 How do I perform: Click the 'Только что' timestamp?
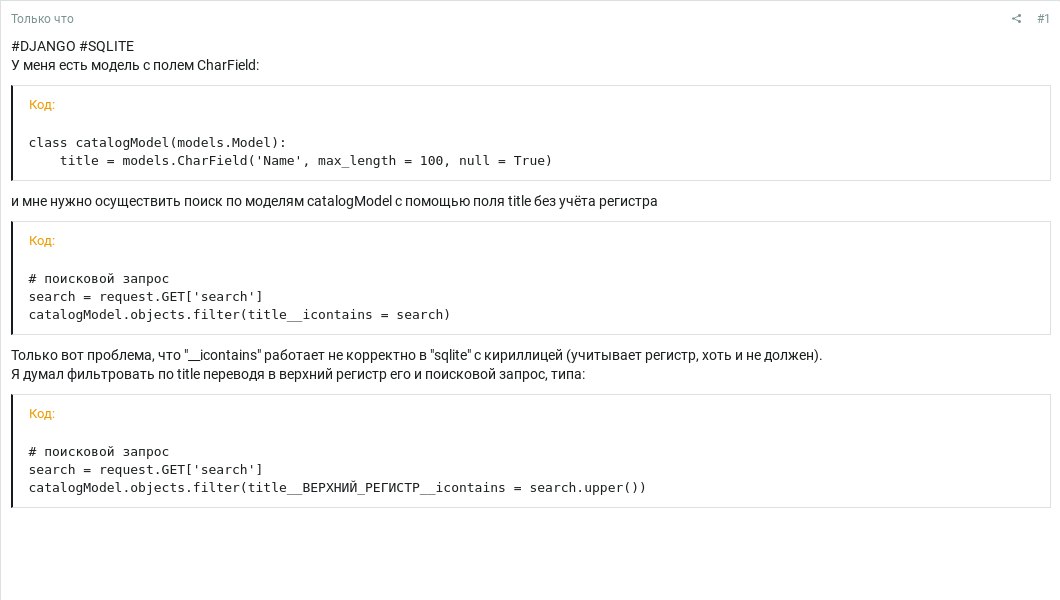42,19
